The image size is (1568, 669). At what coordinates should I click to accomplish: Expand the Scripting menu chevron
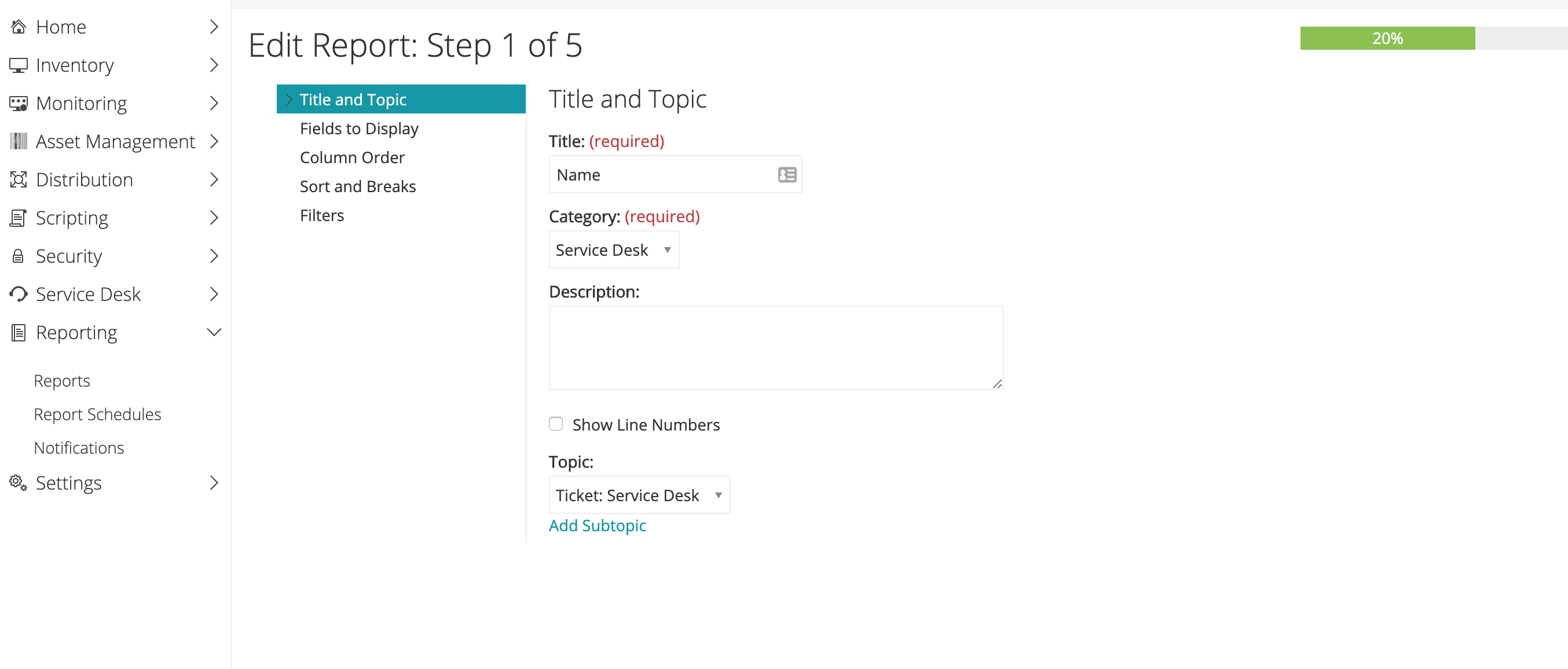pos(214,218)
